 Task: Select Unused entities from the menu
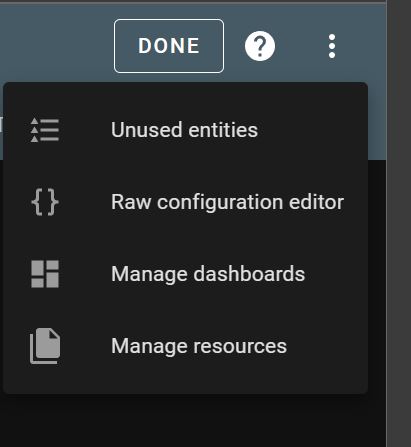(186, 130)
